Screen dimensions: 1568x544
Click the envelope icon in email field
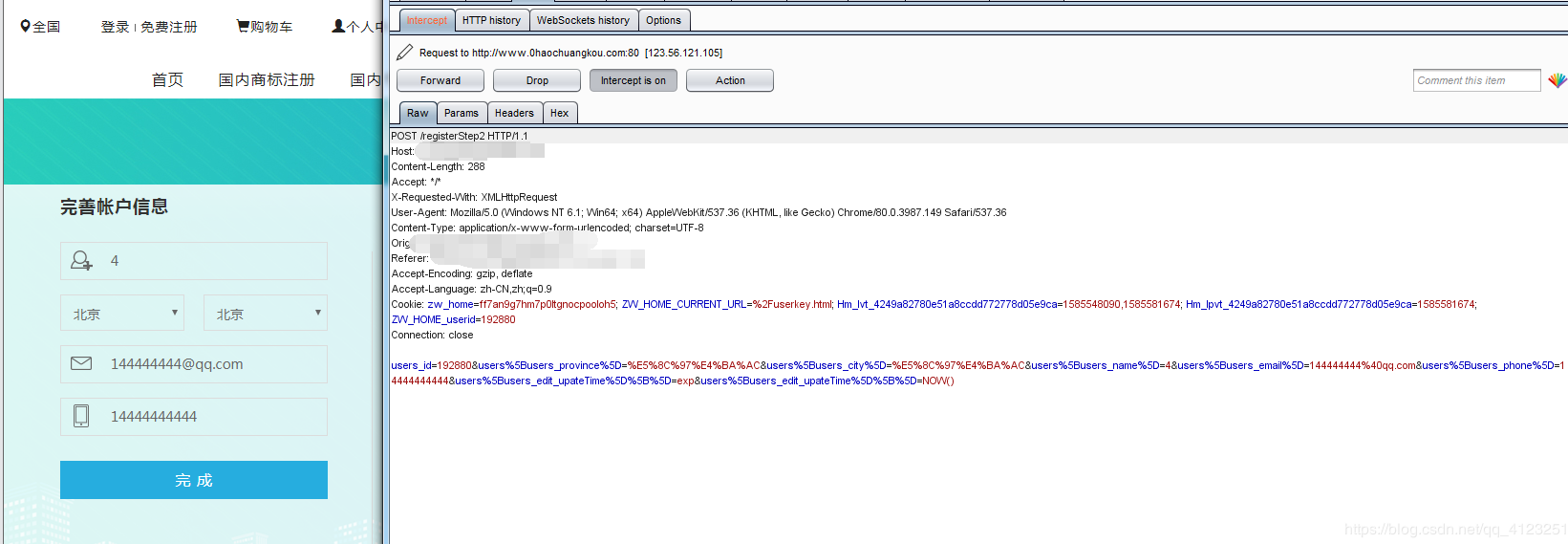[81, 363]
